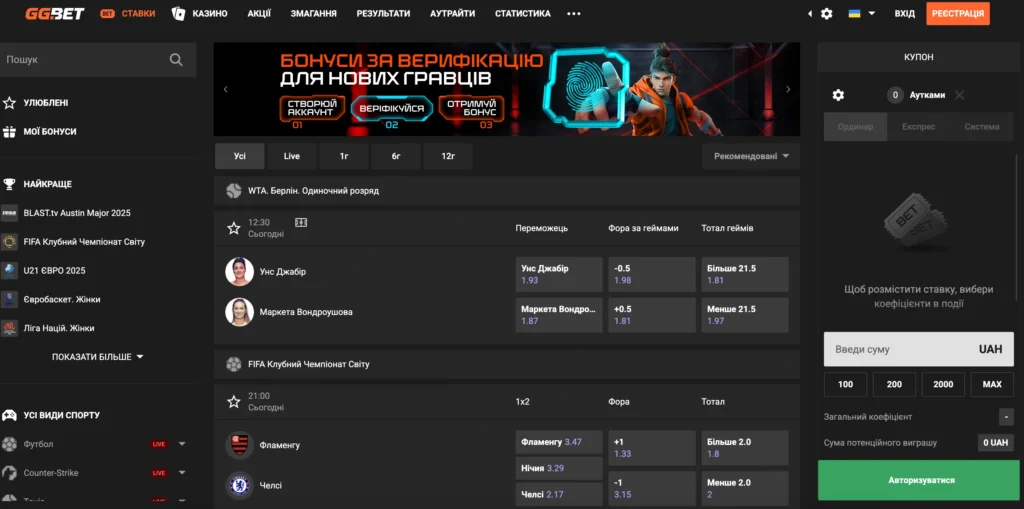The height and width of the screenshot is (509, 1024).
Task: Clear the coupon with the X icon
Action: pos(959,95)
